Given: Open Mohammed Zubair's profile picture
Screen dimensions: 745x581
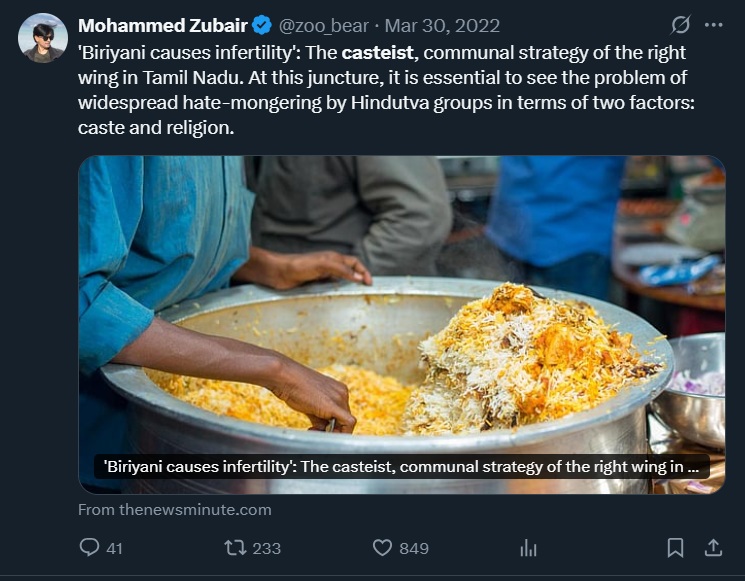Looking at the screenshot, I should click(42, 38).
